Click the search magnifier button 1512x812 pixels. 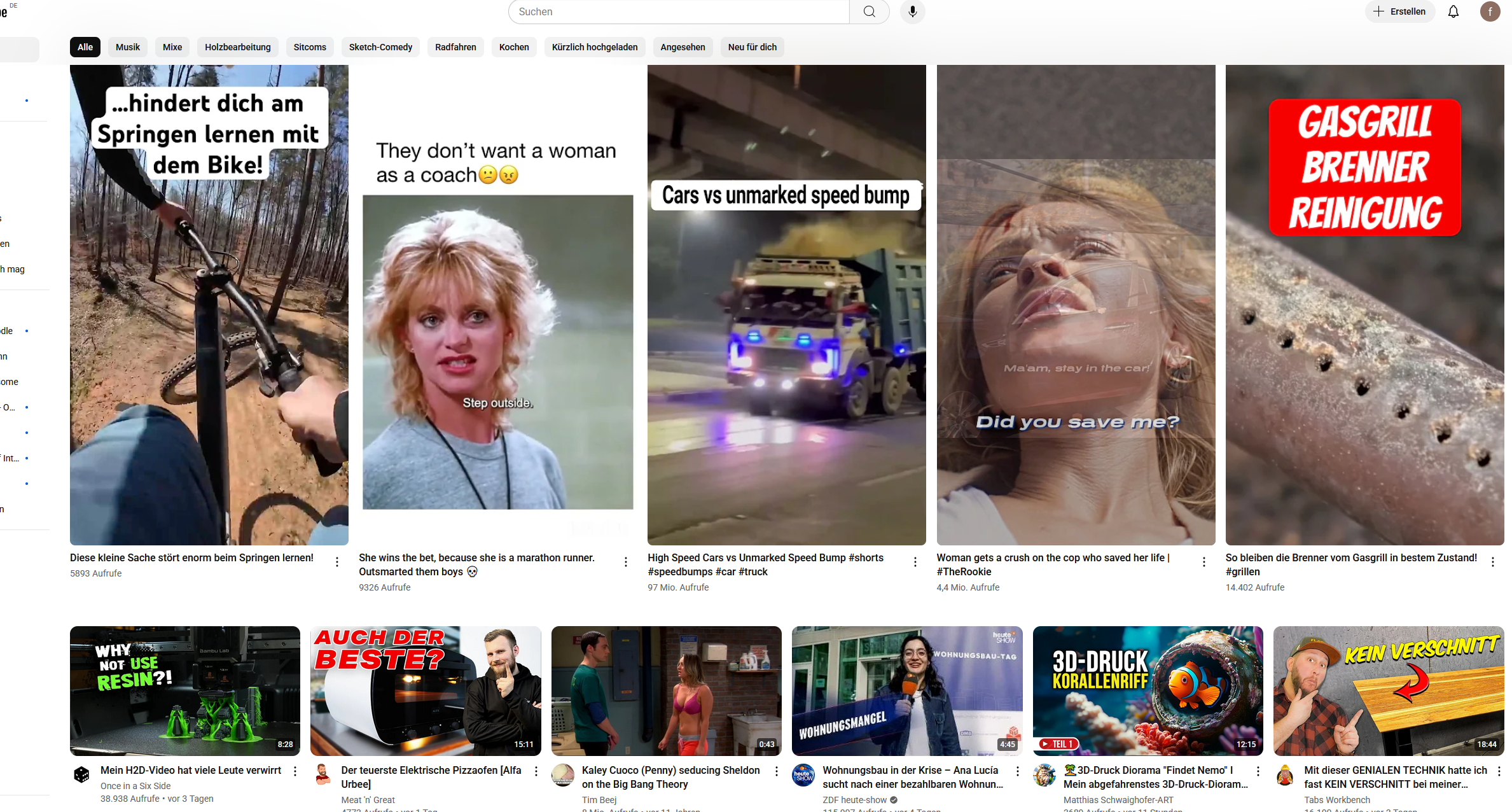[x=869, y=11]
